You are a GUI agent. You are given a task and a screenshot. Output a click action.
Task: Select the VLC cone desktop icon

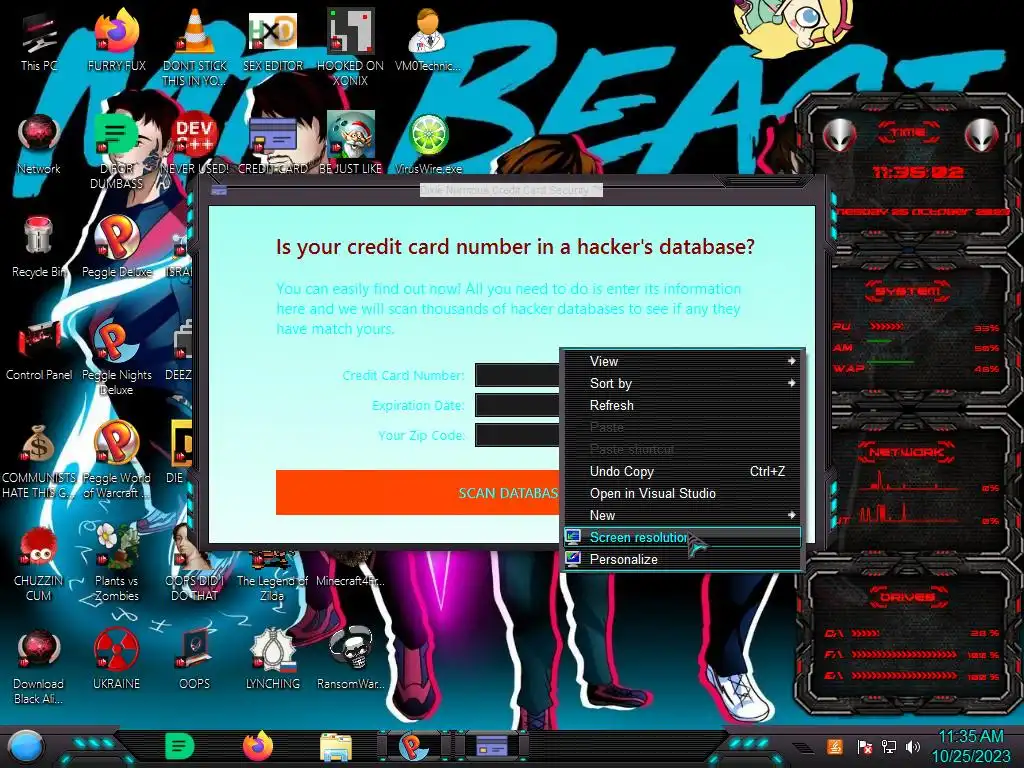(195, 48)
